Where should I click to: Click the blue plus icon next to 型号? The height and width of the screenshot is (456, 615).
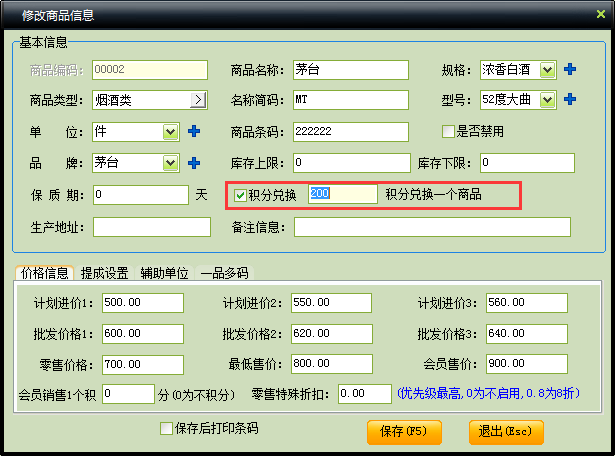(570, 99)
